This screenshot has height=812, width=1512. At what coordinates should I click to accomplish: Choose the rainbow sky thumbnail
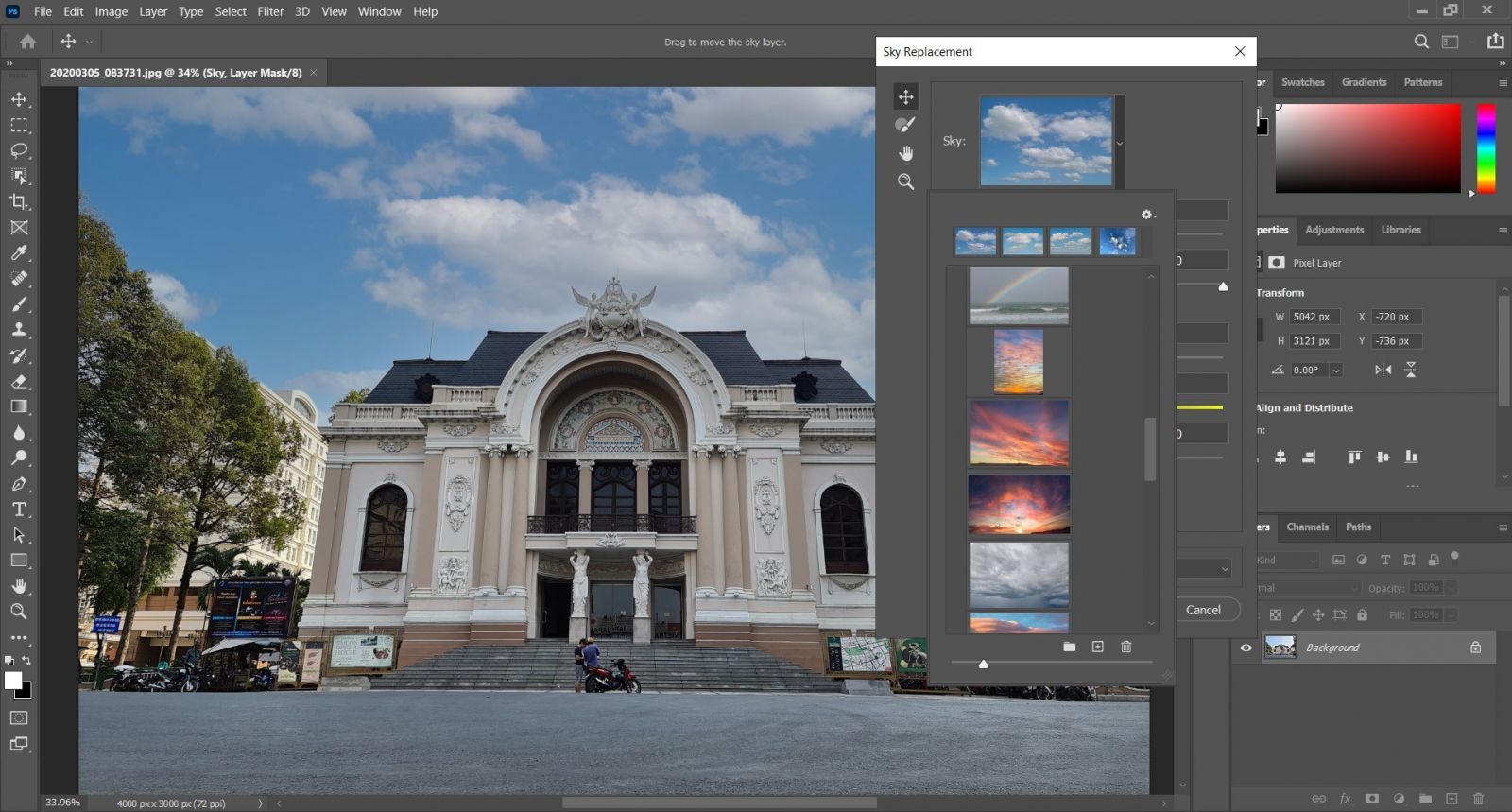point(1019,295)
